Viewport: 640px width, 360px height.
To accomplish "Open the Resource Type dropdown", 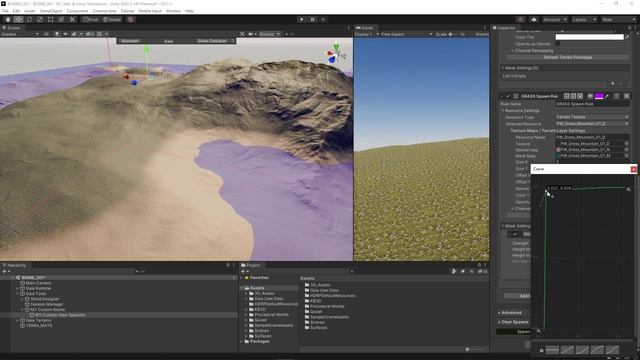I will pos(592,117).
